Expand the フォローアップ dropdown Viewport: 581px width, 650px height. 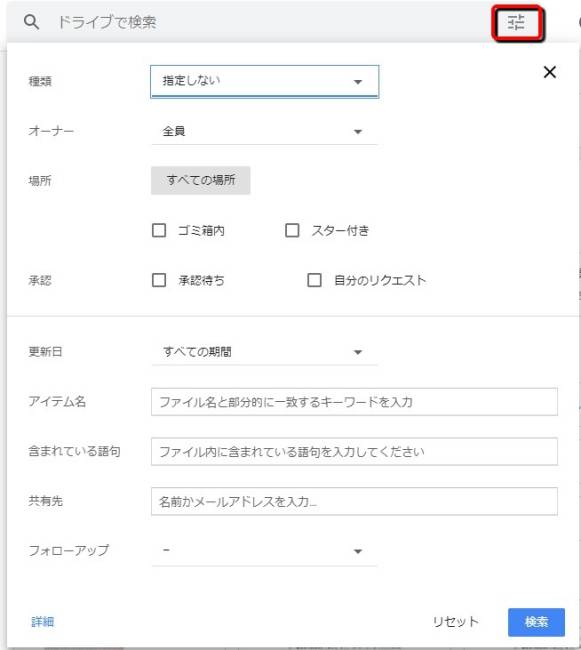click(x=264, y=551)
